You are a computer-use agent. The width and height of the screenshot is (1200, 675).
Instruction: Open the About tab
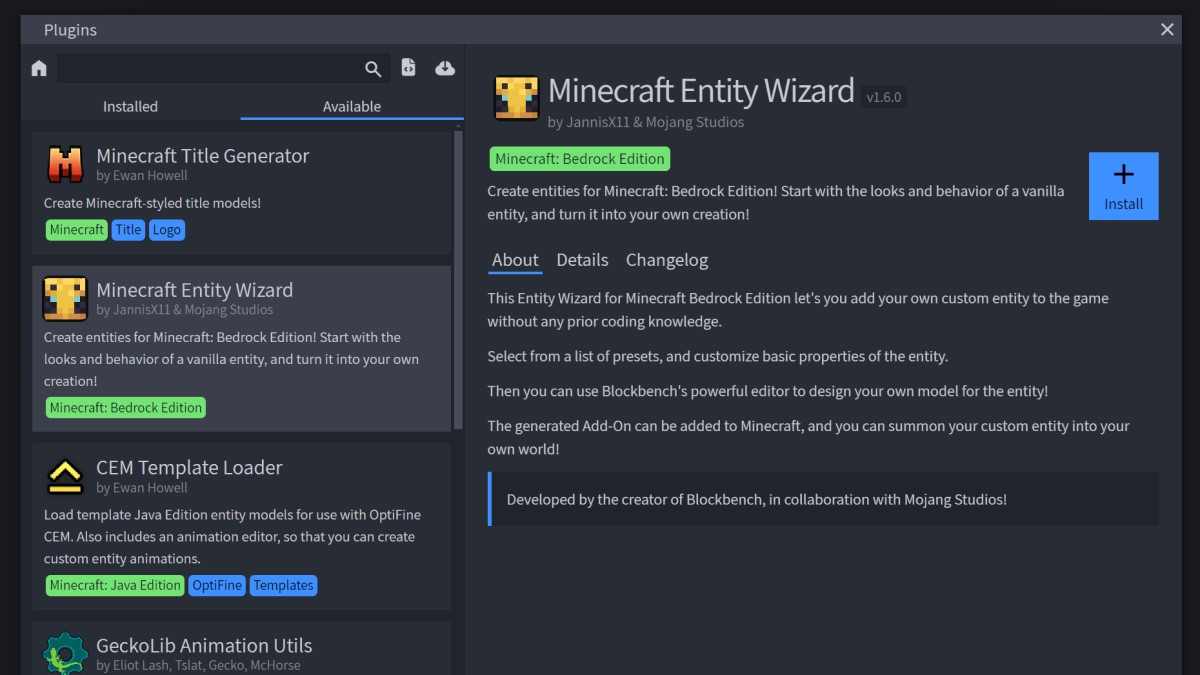pyautogui.click(x=515, y=260)
